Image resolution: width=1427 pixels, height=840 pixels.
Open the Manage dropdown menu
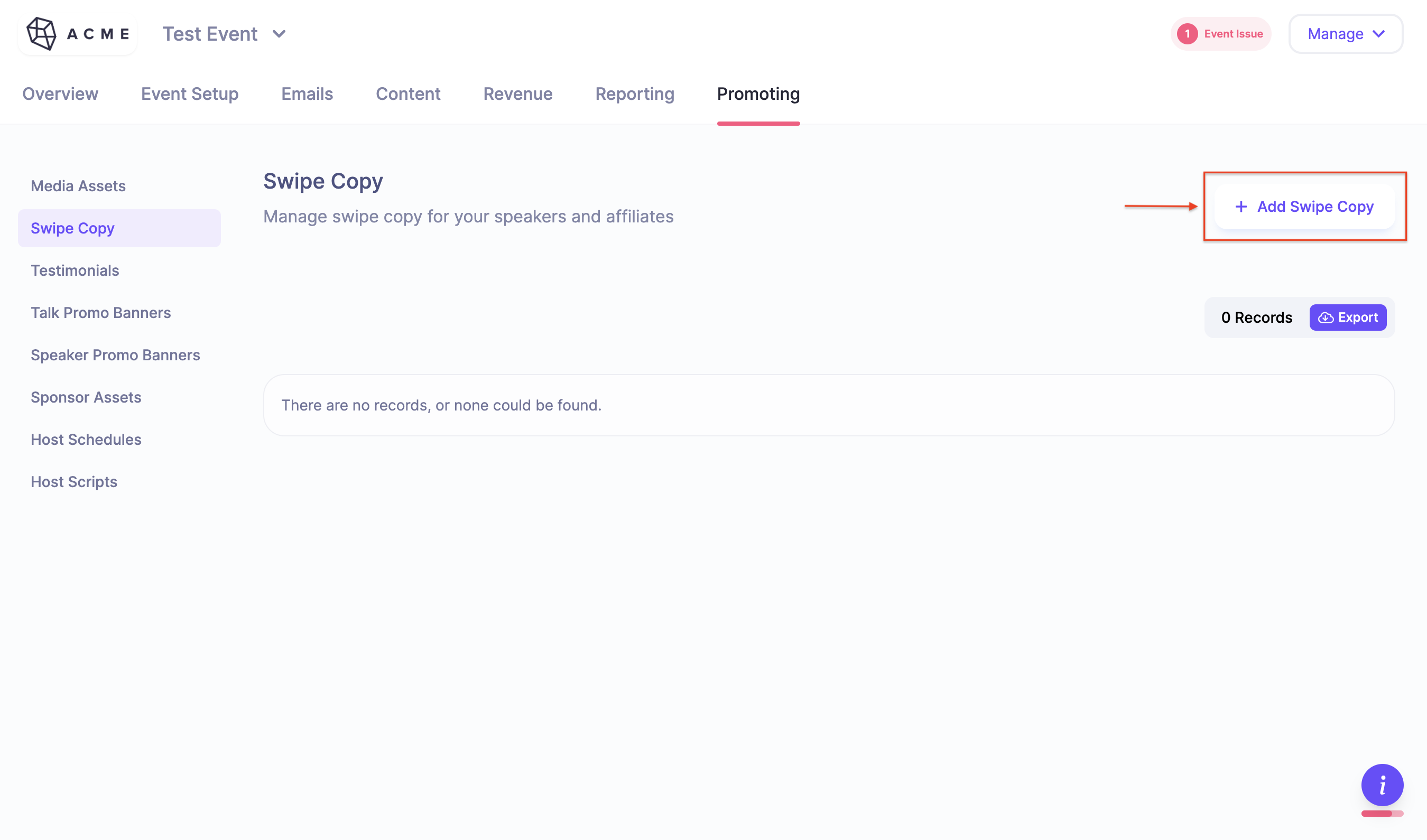pyautogui.click(x=1346, y=34)
